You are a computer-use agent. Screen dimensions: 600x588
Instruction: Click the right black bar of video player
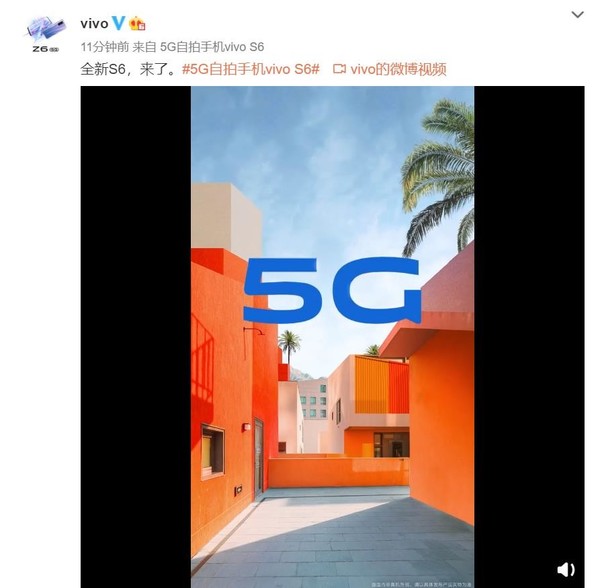coord(529,337)
